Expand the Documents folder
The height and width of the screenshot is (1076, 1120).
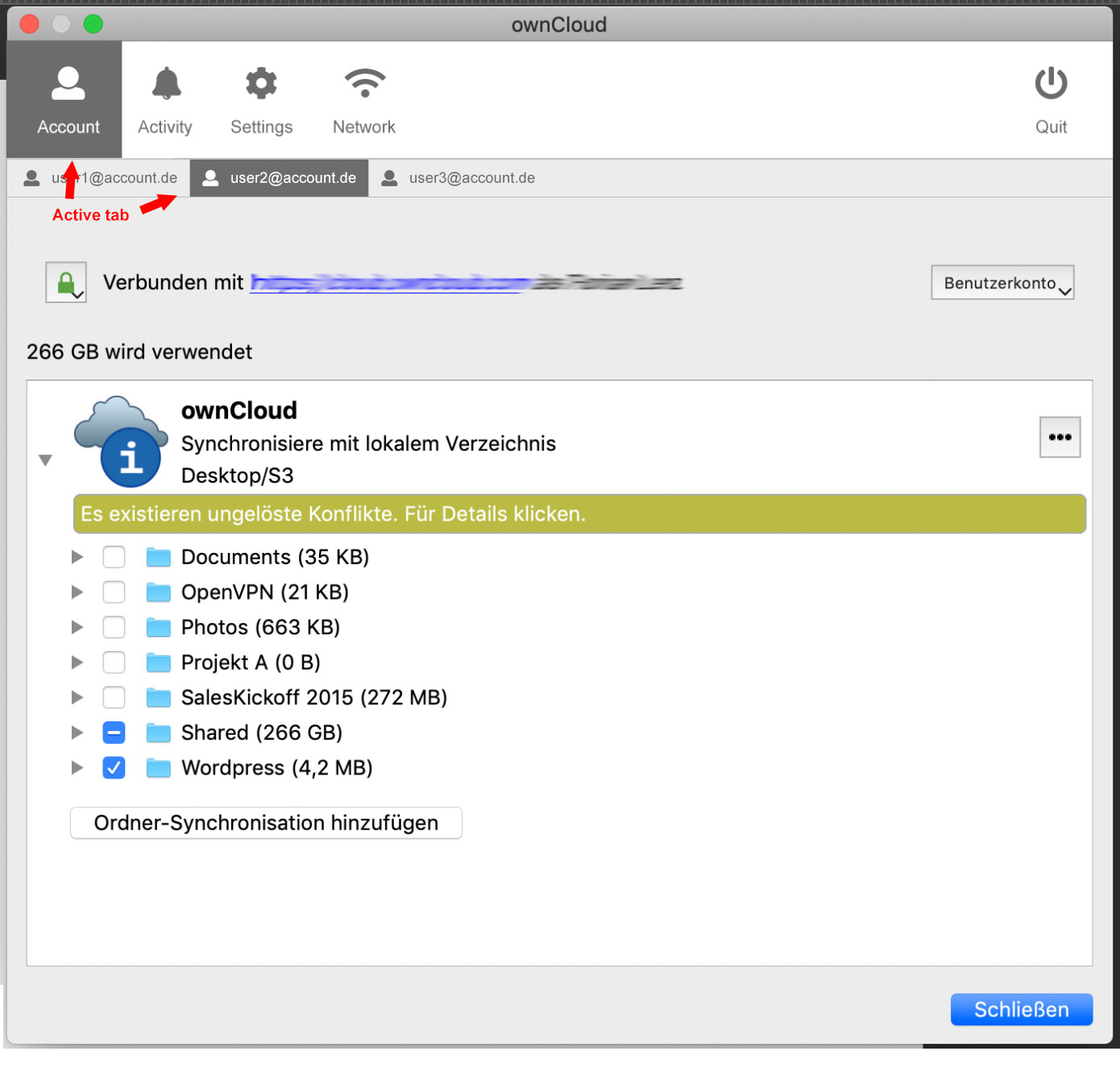coord(77,557)
